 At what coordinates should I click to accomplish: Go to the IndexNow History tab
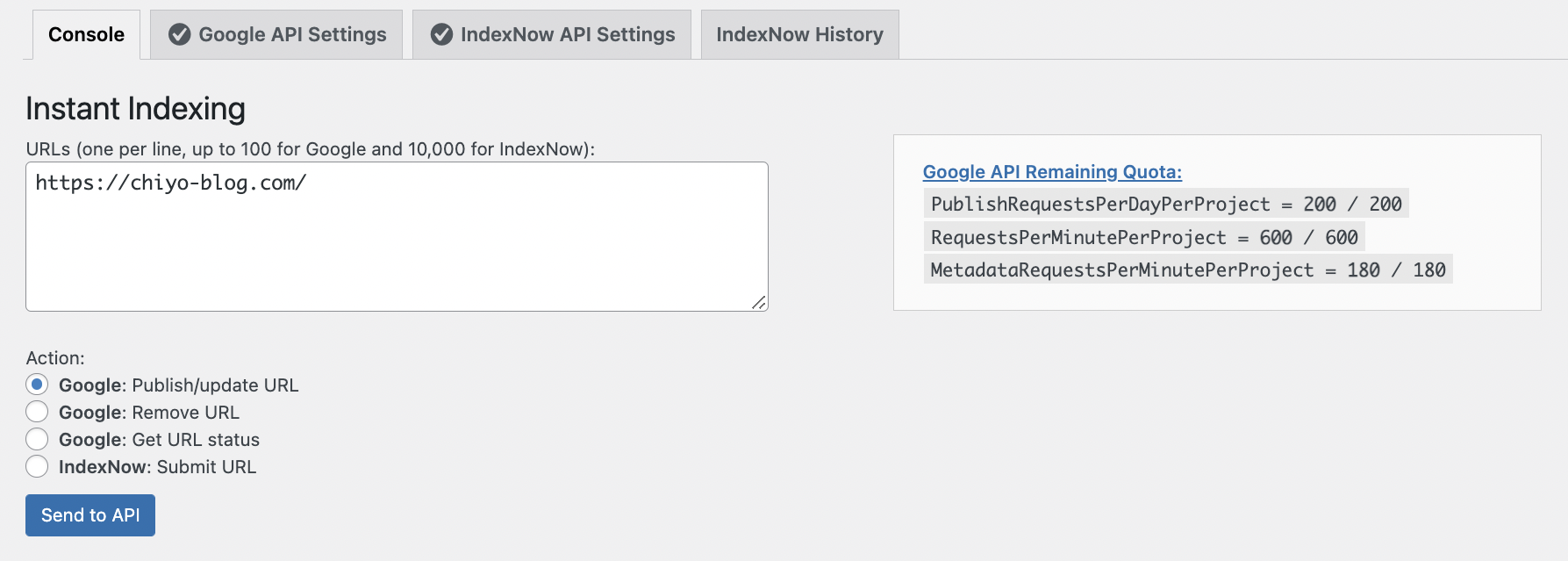(799, 34)
